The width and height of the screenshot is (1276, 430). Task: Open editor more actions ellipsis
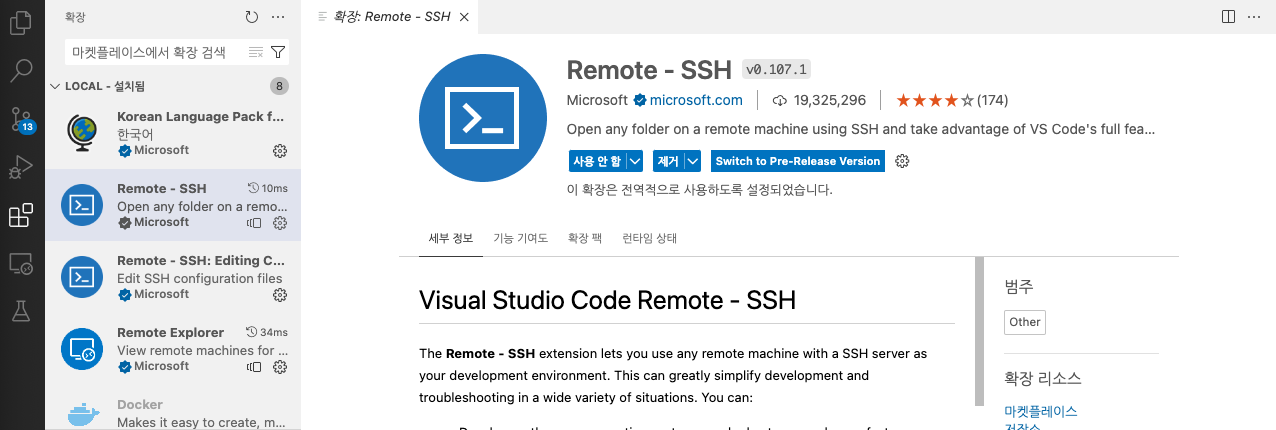pyautogui.click(x=1255, y=17)
